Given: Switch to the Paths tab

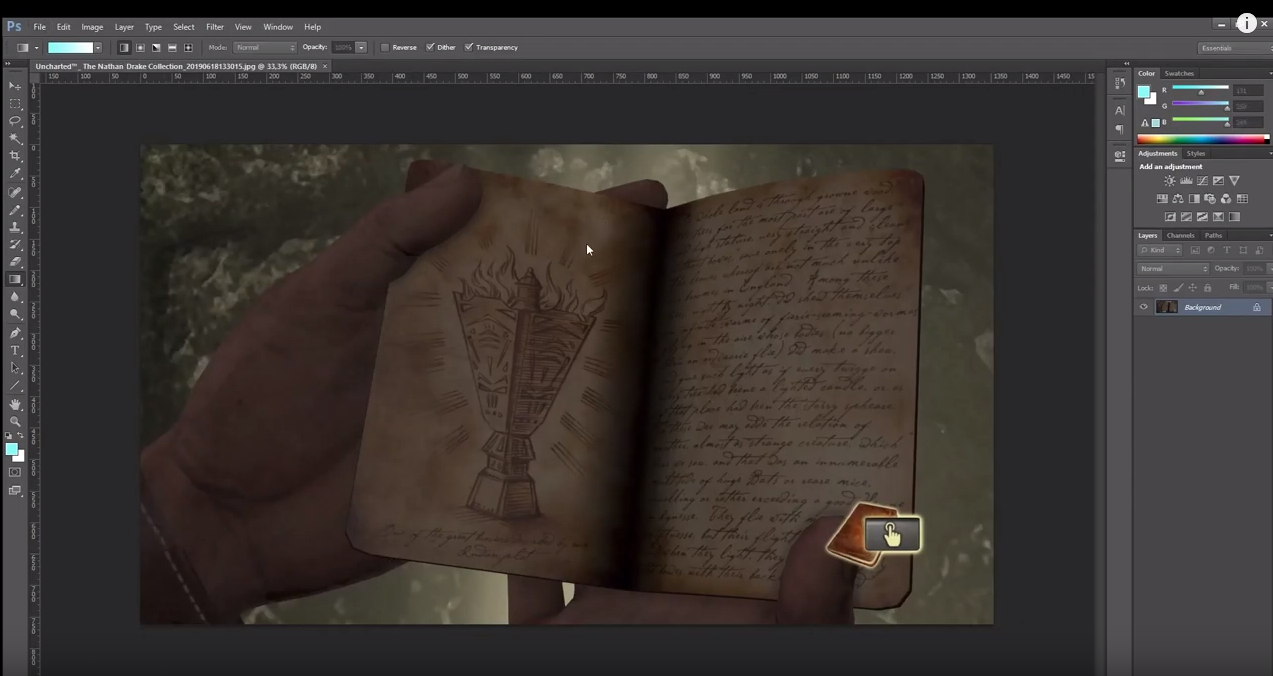Looking at the screenshot, I should (x=1213, y=235).
